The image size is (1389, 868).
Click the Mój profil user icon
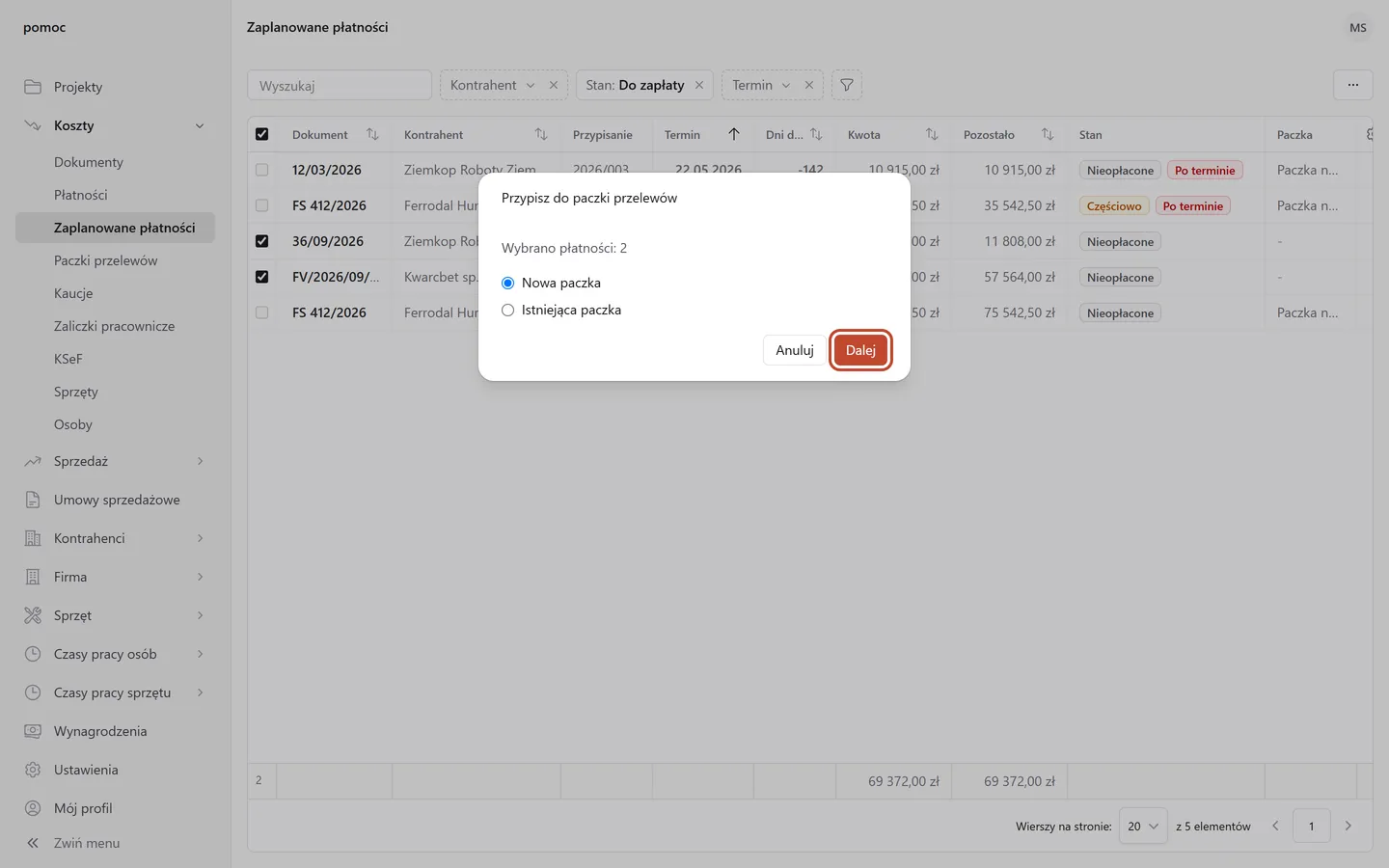point(33,808)
